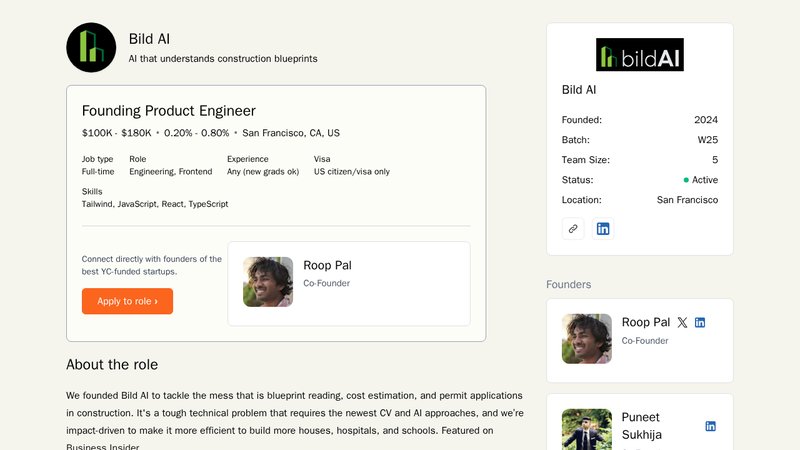
Task: Click the bildAI banner logo in sidebar
Action: 639,54
